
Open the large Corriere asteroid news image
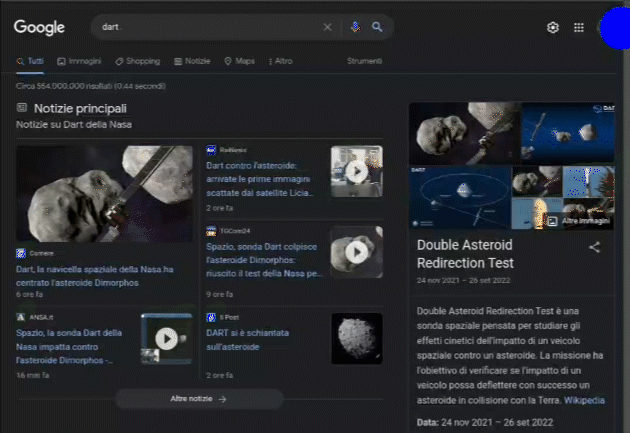click(x=105, y=194)
